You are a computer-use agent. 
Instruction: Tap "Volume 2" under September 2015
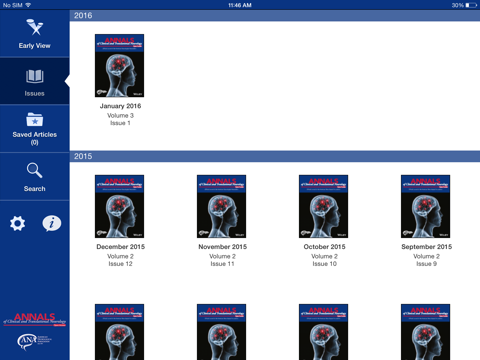427,256
